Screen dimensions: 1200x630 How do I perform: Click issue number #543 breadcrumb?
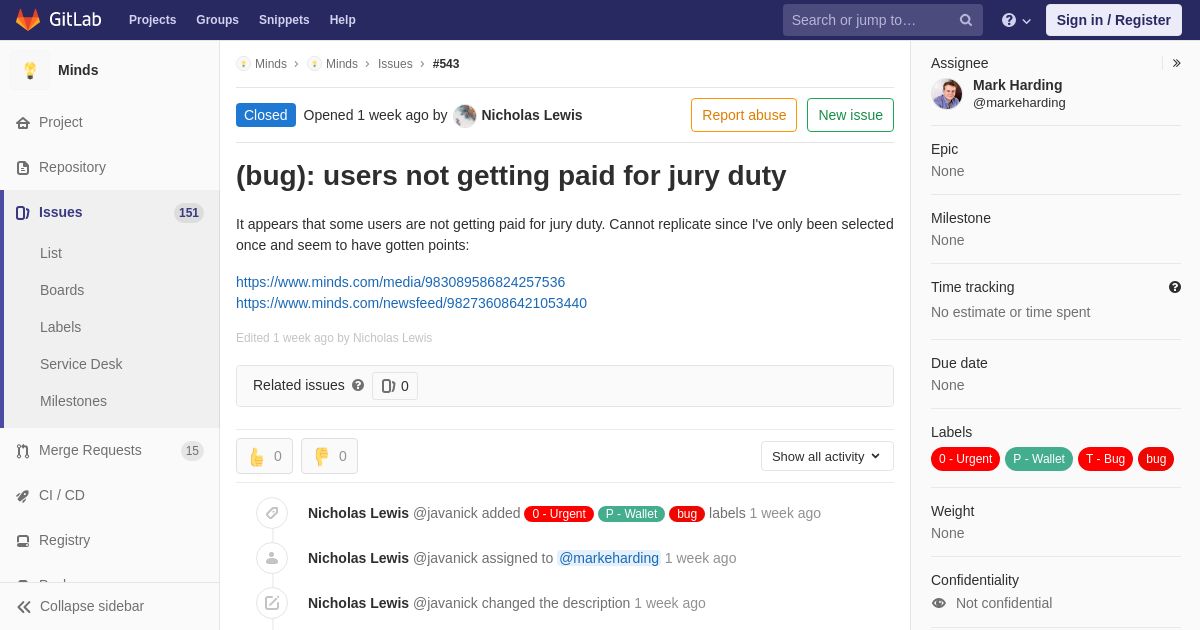[x=446, y=64]
